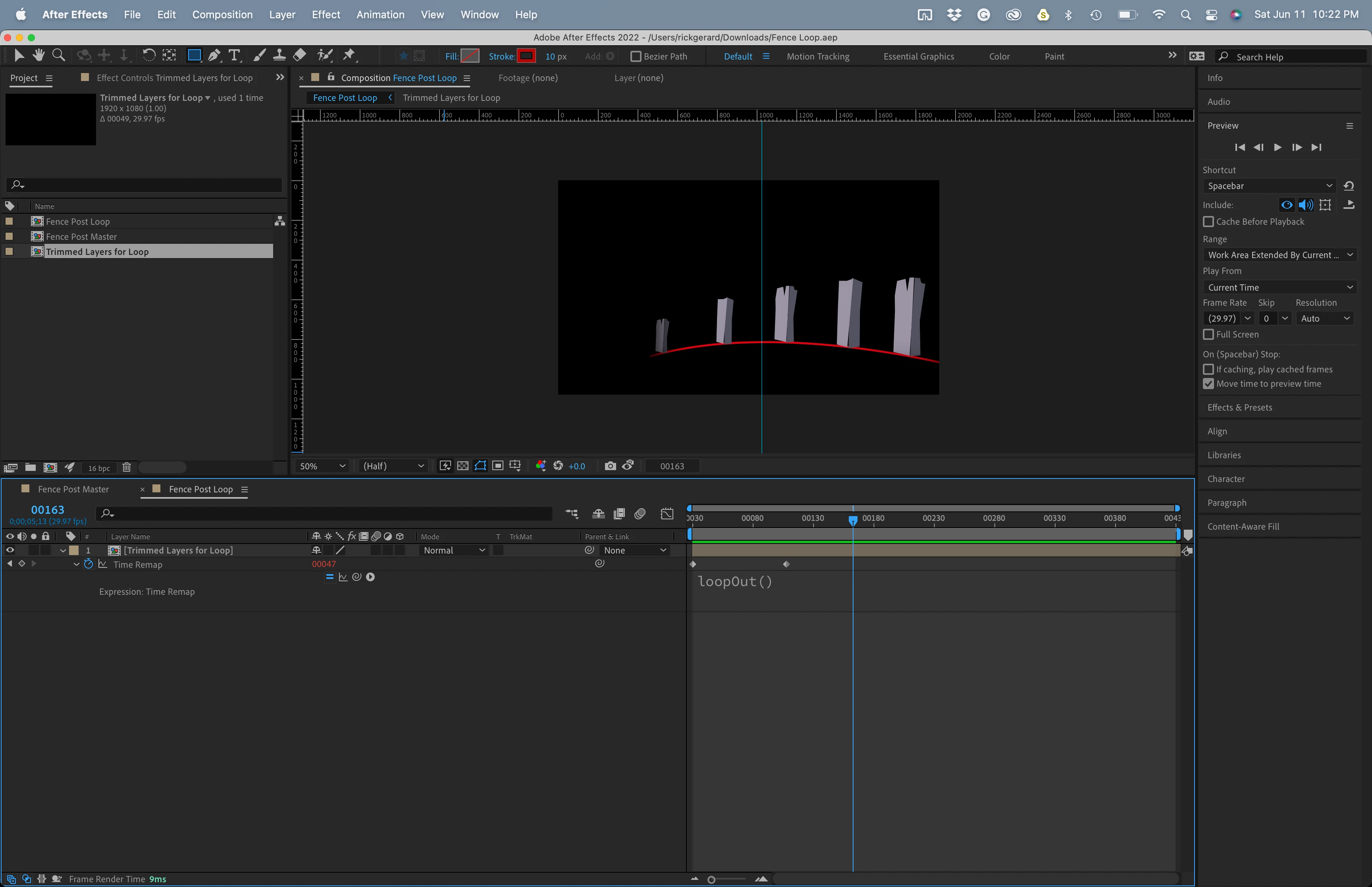This screenshot has height=887, width=1372.
Task: Take snapshot with camera icon
Action: point(610,466)
